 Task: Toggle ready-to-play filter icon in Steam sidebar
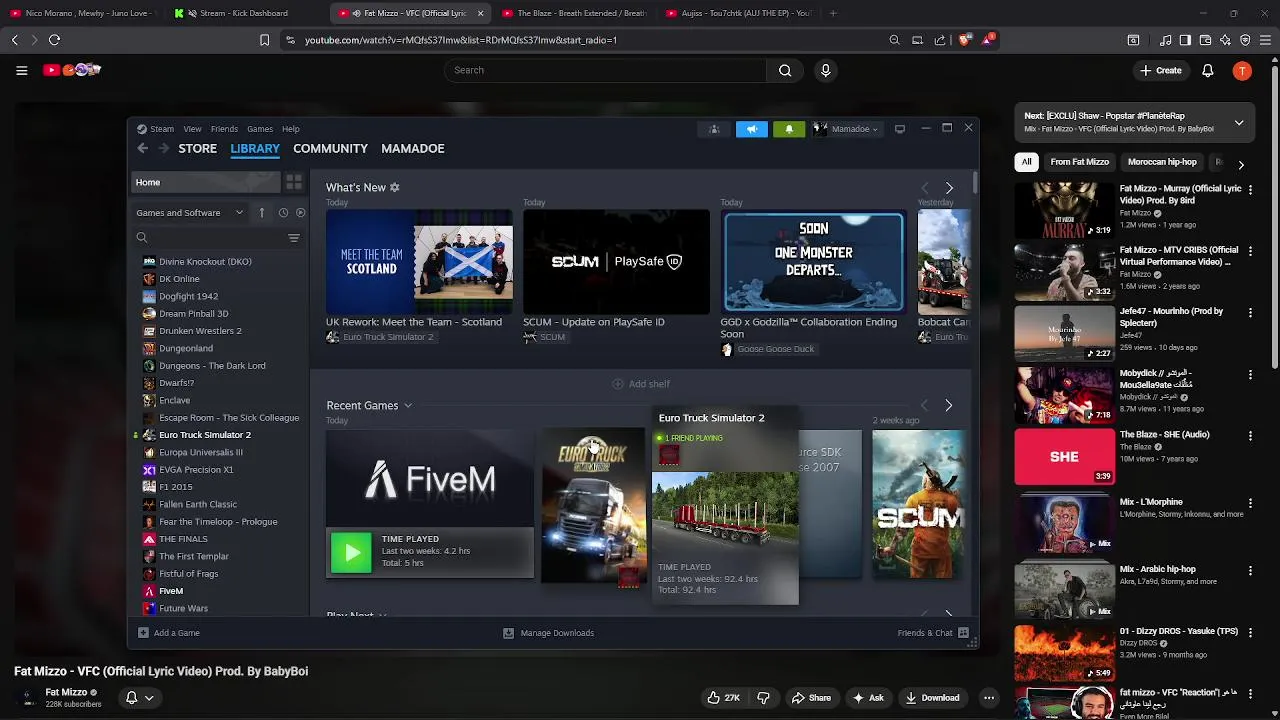pos(300,212)
